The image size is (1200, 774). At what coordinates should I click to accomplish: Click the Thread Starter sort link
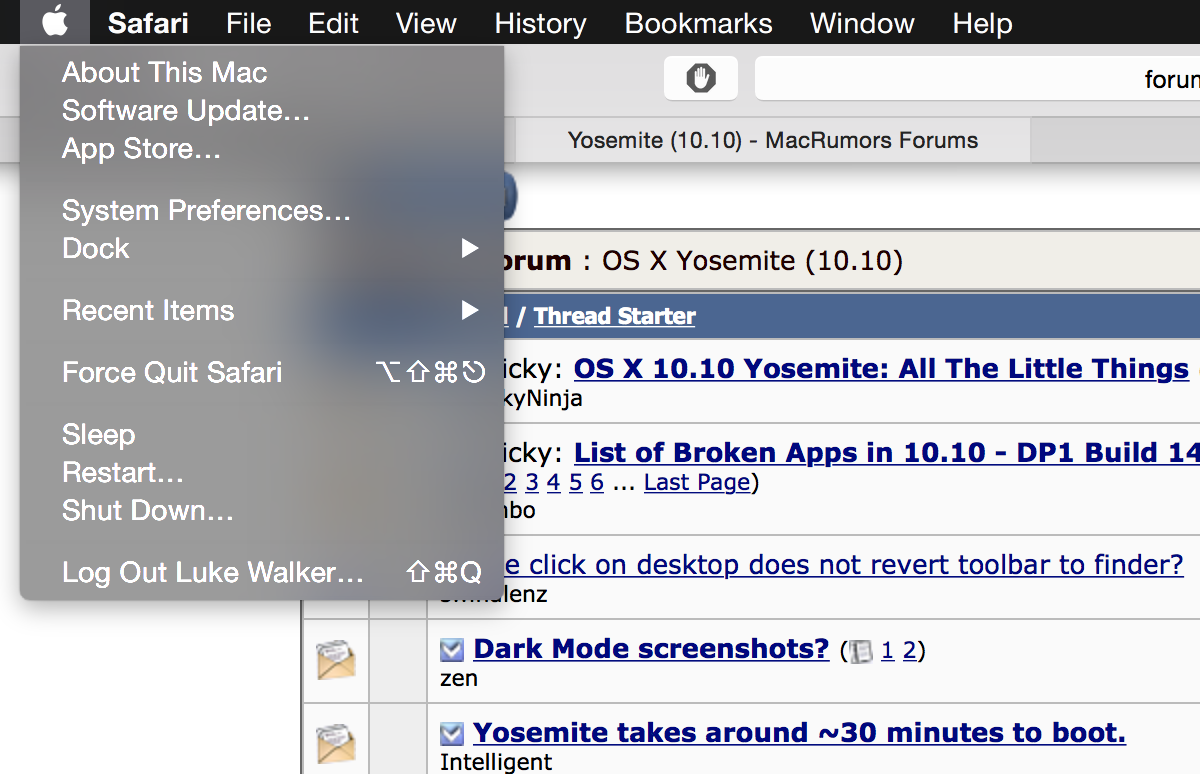615,317
